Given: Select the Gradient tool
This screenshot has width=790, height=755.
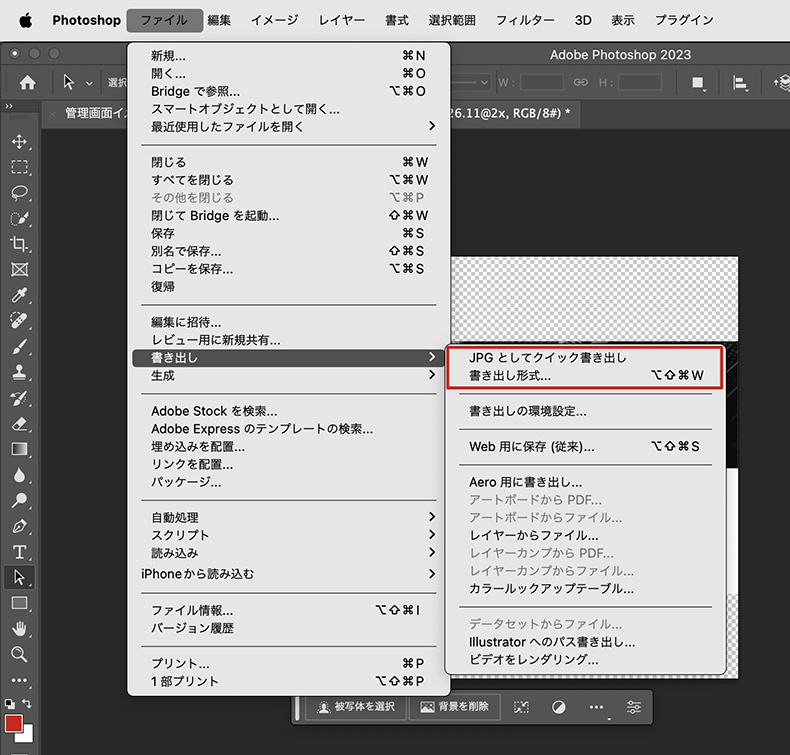Looking at the screenshot, I should (x=19, y=449).
